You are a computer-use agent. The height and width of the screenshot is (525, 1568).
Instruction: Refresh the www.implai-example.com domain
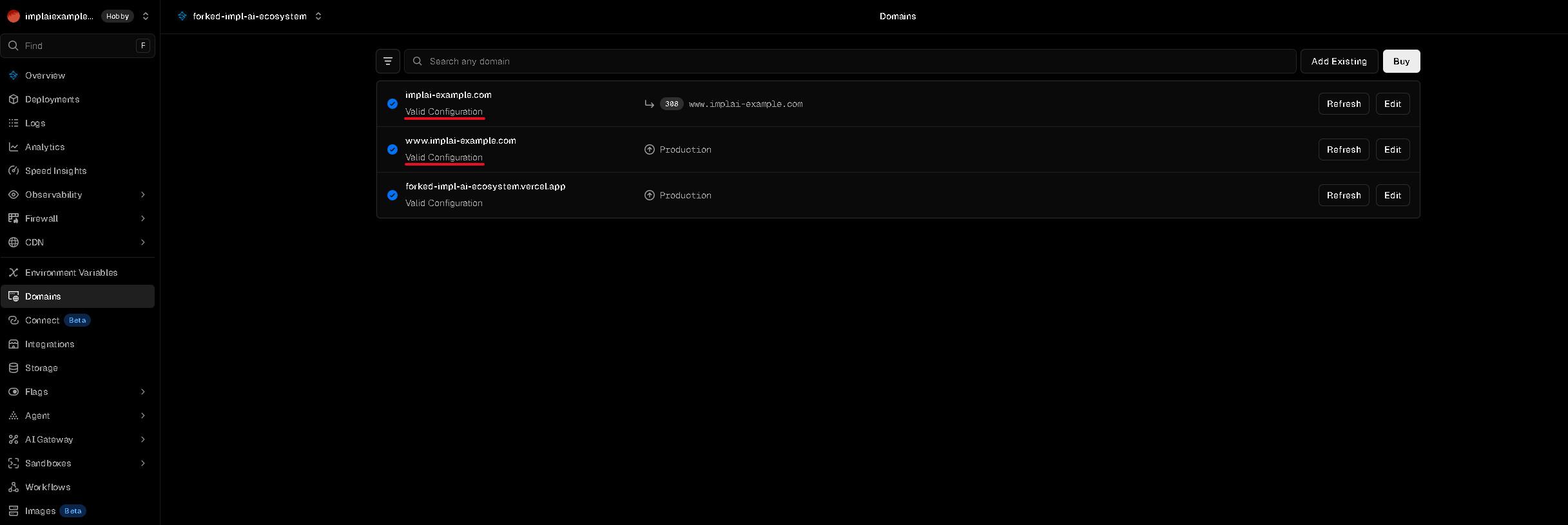[1344, 149]
